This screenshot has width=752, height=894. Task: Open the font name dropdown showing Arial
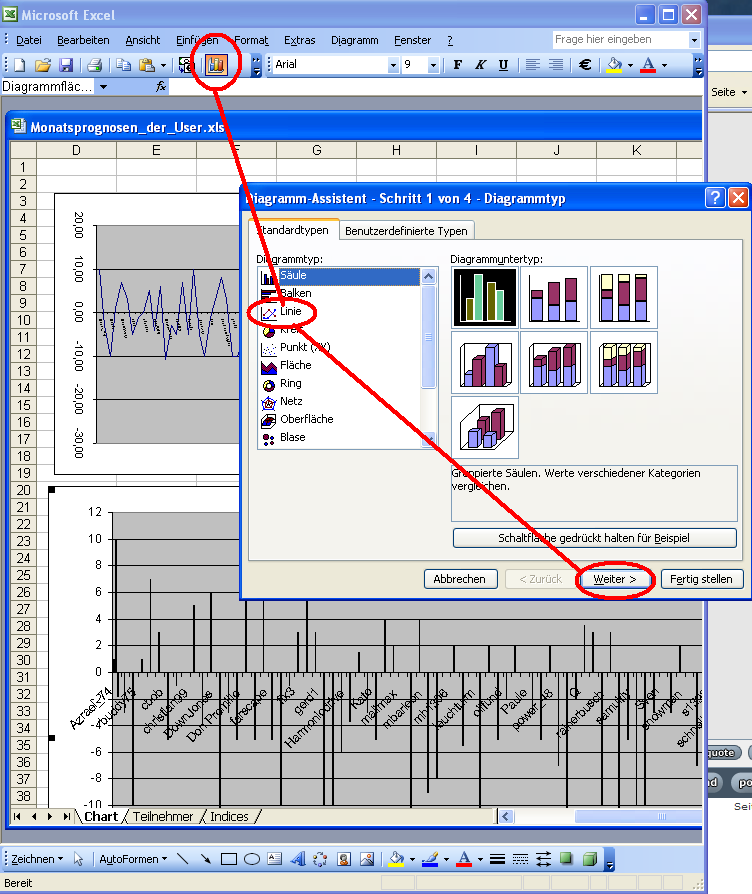click(393, 65)
